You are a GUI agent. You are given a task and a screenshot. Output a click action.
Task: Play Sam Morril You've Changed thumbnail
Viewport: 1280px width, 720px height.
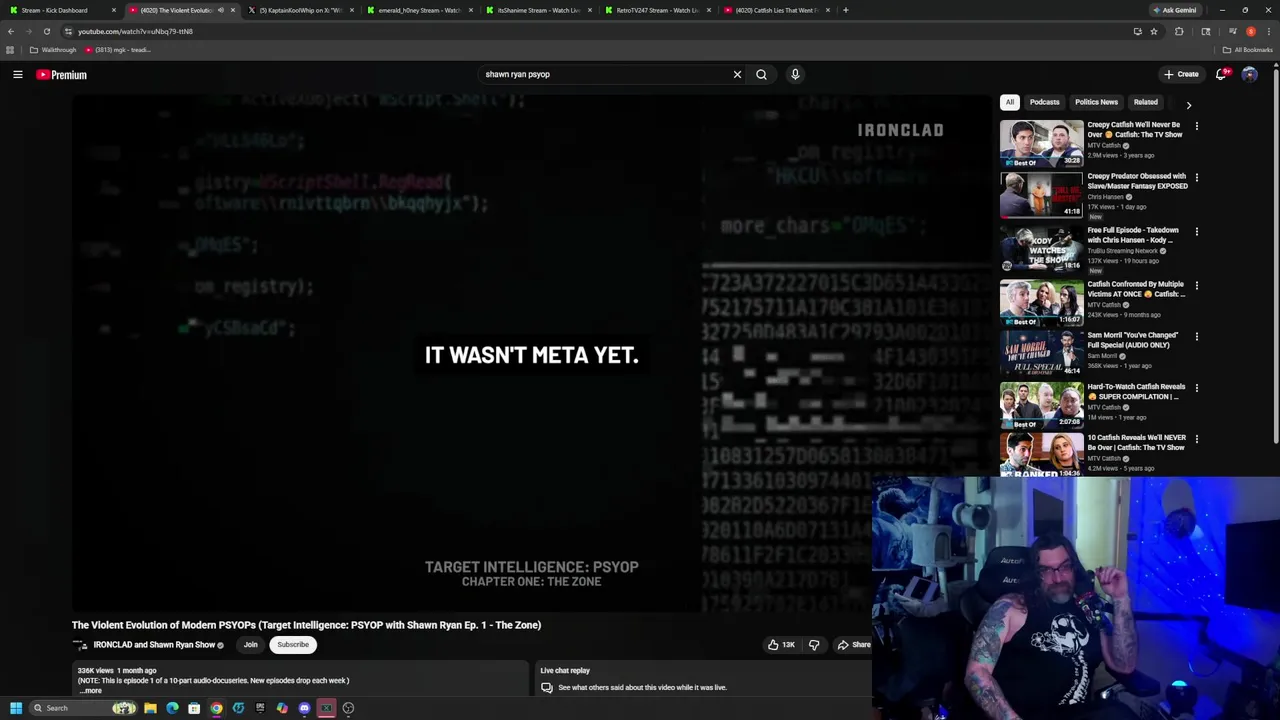(x=1041, y=354)
